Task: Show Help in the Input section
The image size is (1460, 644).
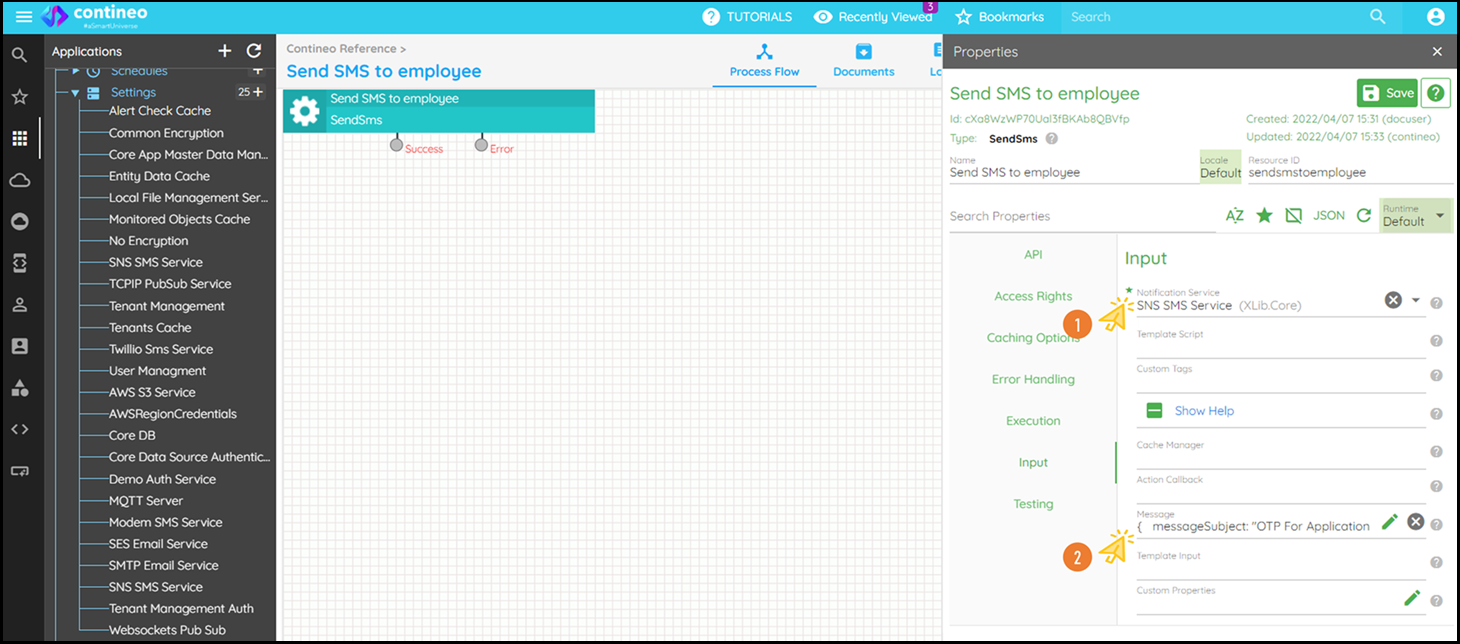Action: [1204, 410]
